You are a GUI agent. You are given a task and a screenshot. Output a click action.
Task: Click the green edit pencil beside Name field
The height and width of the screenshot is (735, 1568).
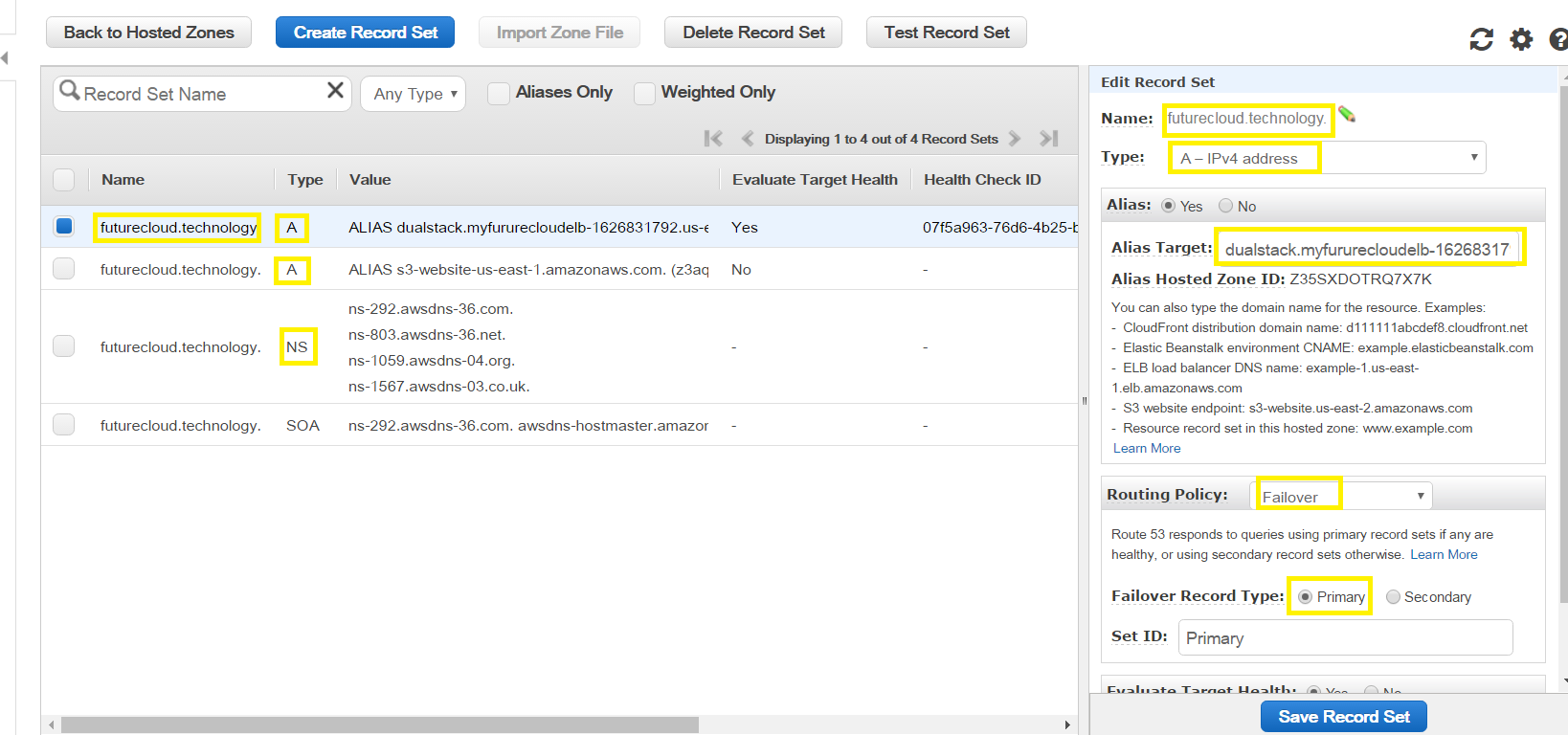pos(1347,115)
